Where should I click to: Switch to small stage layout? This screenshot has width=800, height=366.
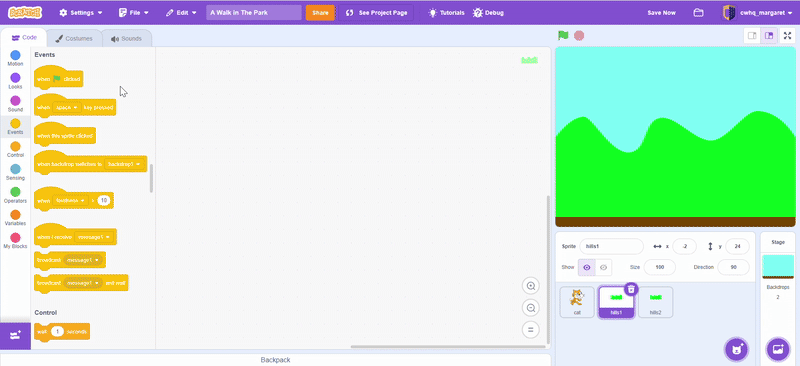(752, 36)
